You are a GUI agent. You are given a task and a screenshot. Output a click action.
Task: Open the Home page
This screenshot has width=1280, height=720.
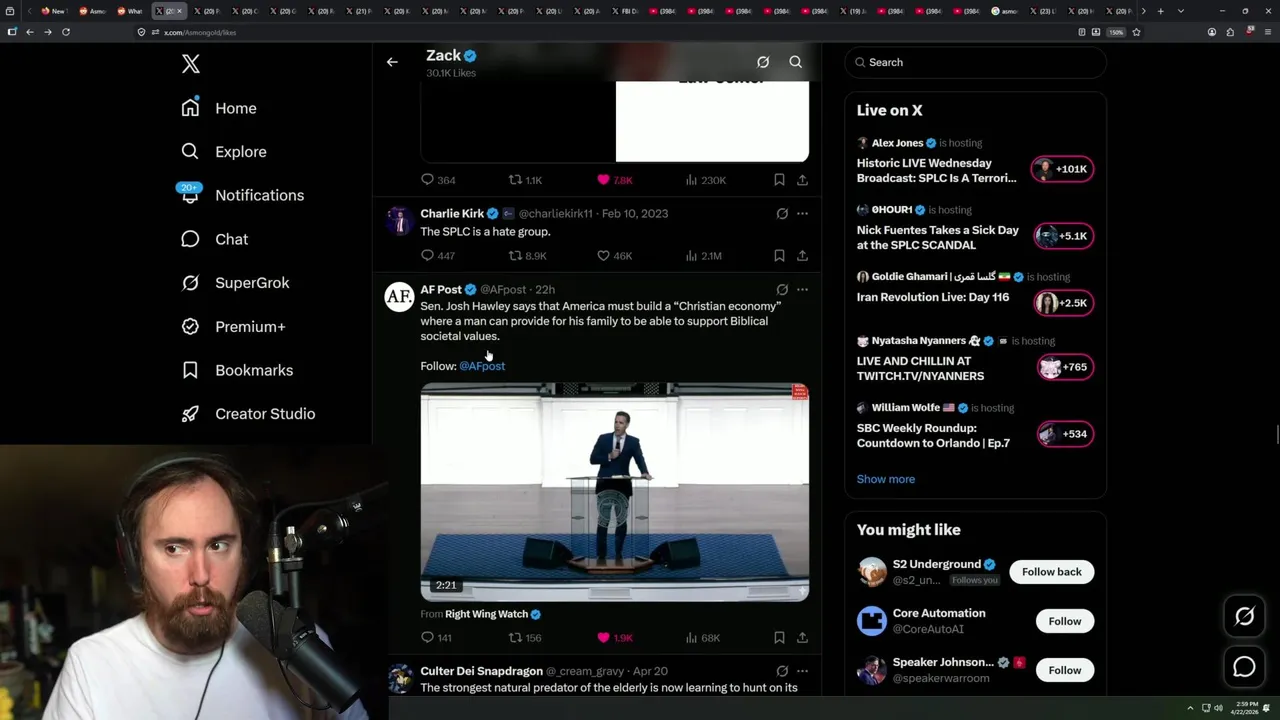[219, 108]
